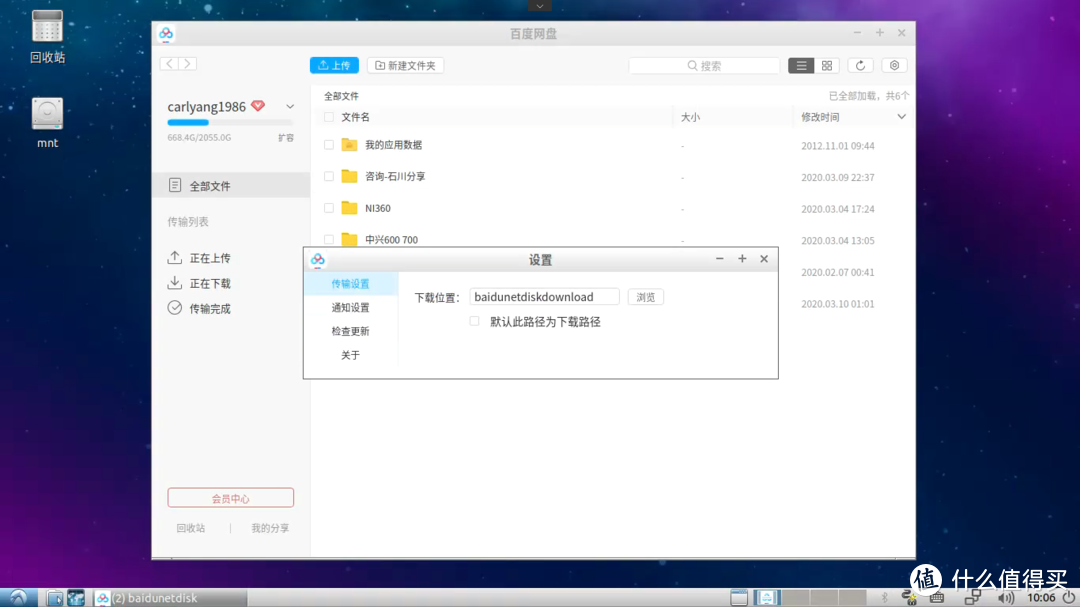Open the file manager taskbar icon
The image size is (1080, 607).
(54, 597)
